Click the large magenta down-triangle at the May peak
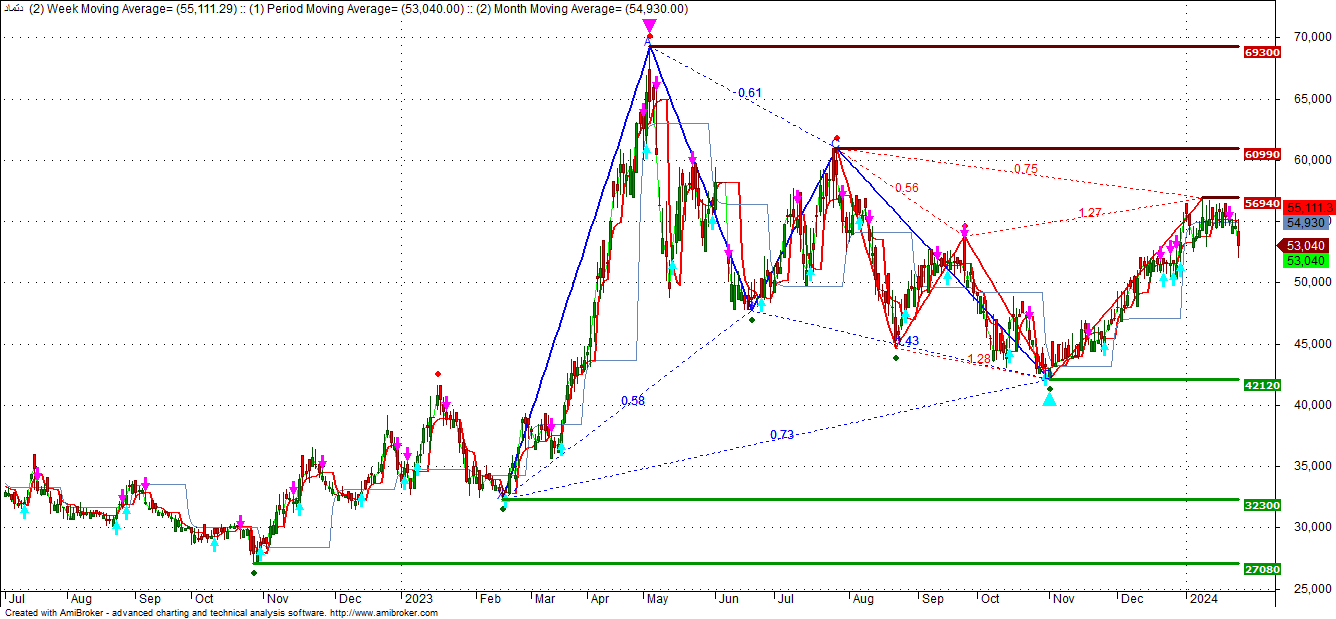 [649, 25]
